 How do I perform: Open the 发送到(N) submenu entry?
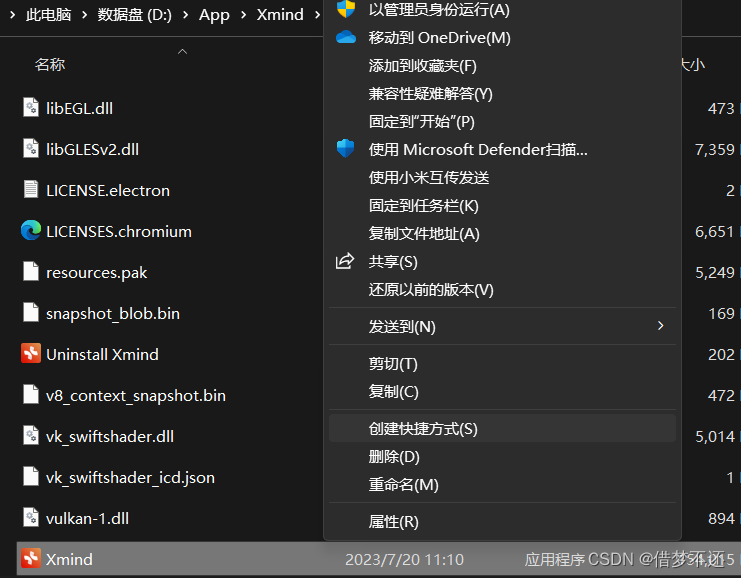pos(502,326)
